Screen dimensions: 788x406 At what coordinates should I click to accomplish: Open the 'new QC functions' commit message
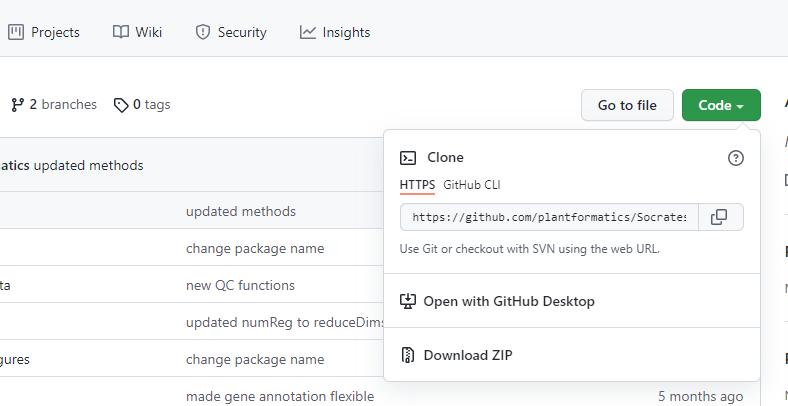click(x=240, y=285)
